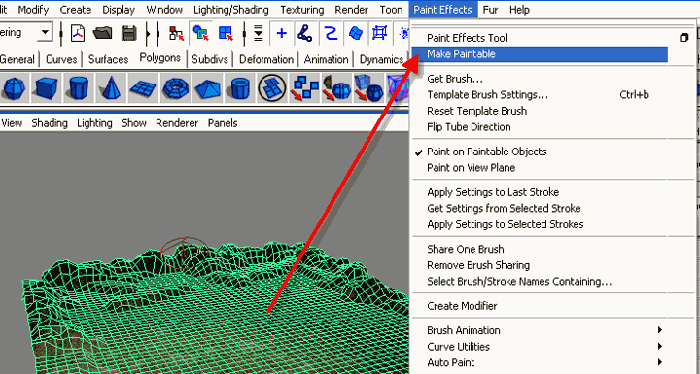Open the viewport Shading panel menu
Image resolution: width=700 pixels, height=374 pixels.
coord(49,123)
